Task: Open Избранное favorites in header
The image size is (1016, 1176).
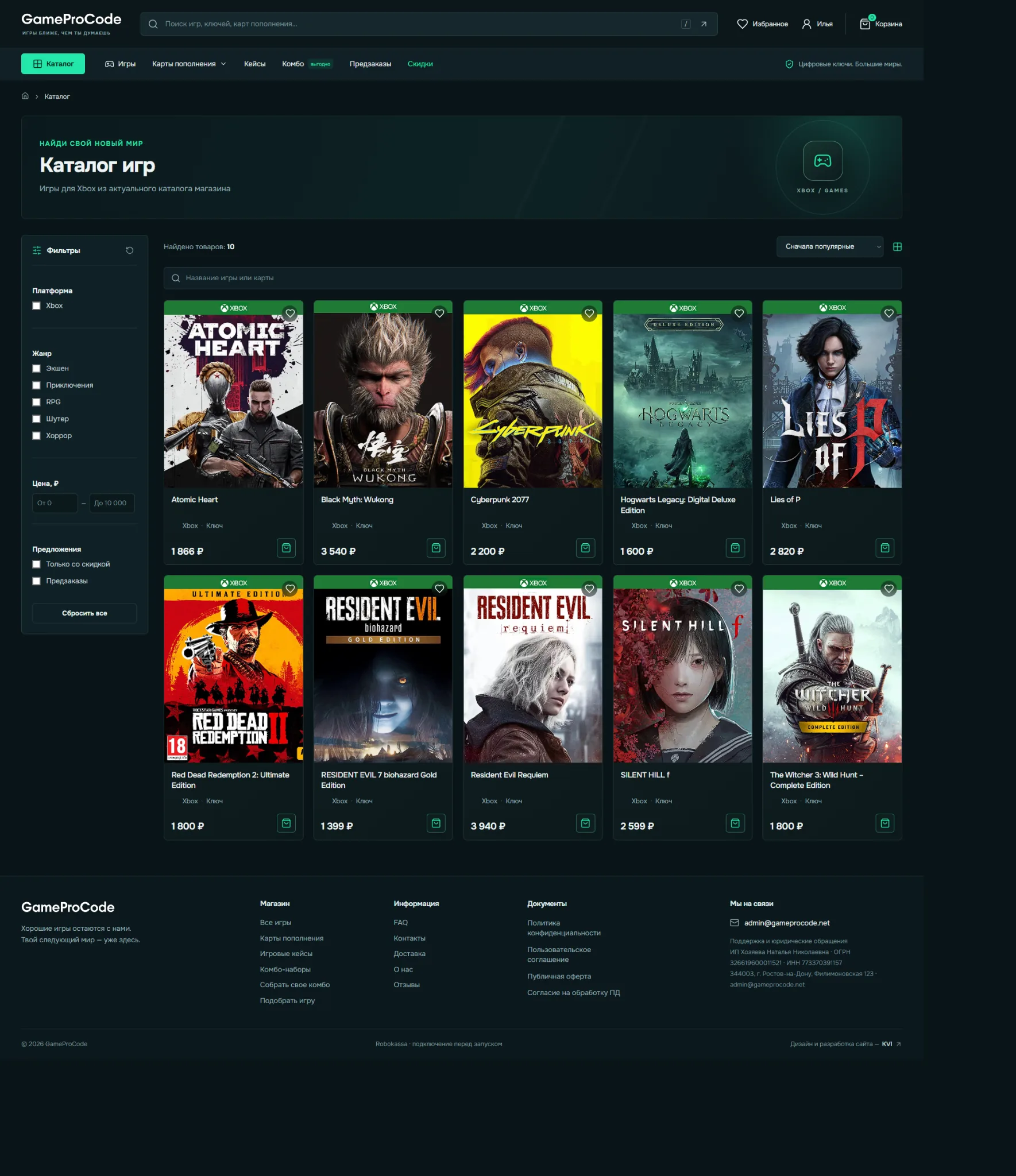Action: coord(762,24)
